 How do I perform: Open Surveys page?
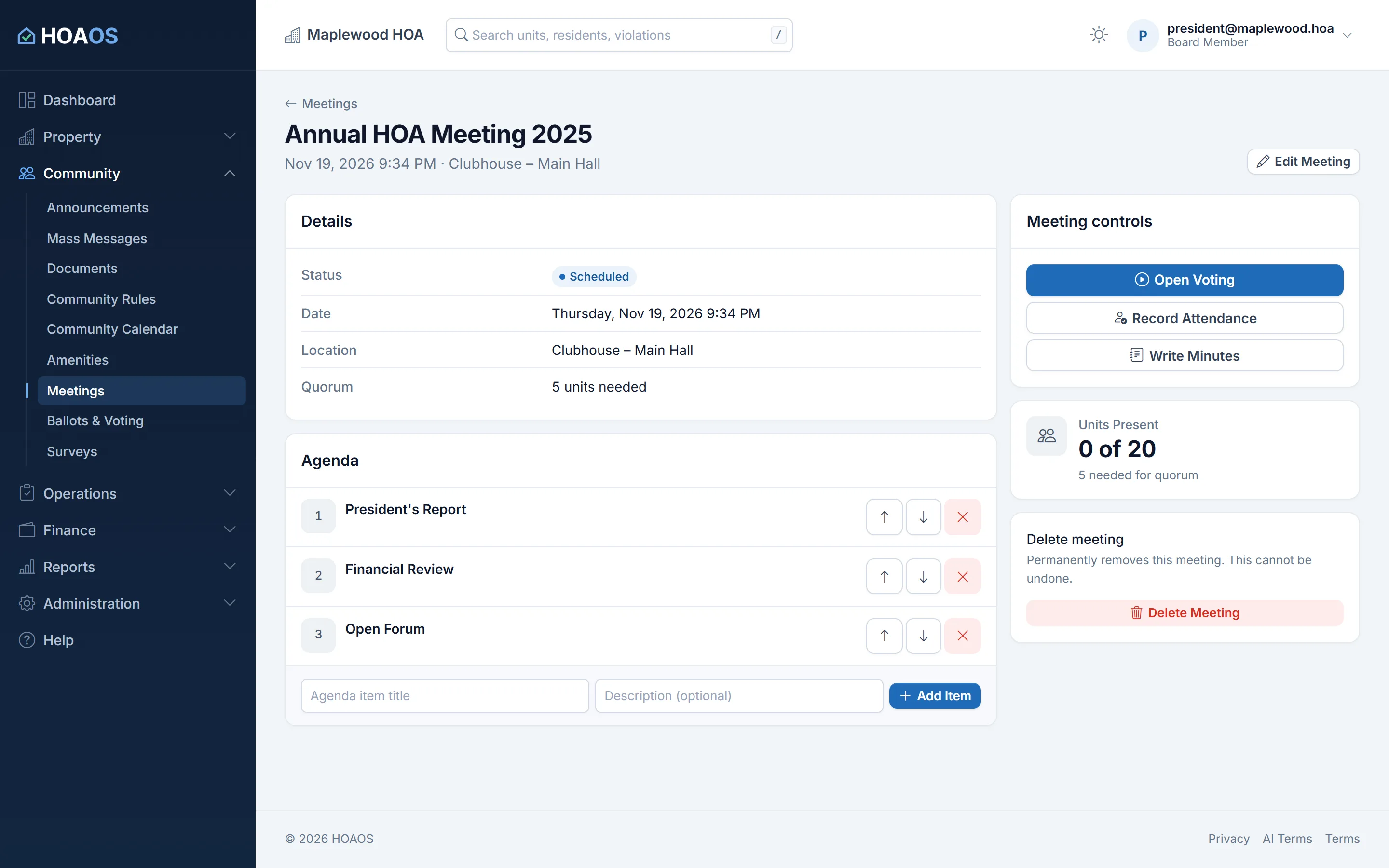coord(142,451)
